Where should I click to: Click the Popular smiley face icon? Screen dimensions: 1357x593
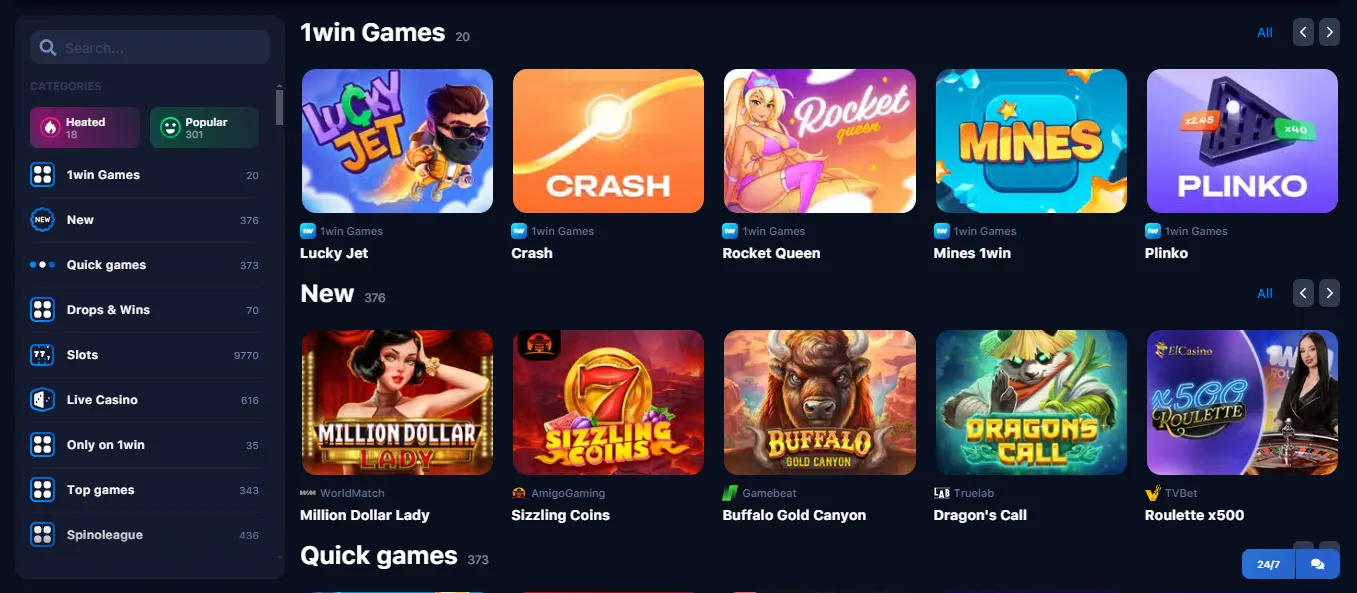pos(170,128)
